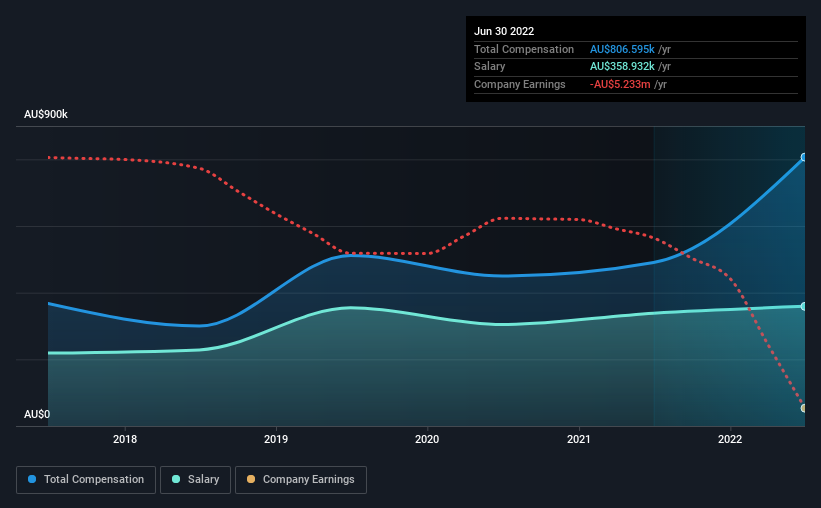This screenshot has width=821, height=508.
Task: Select the 2019 x-axis label
Action: pos(276,439)
